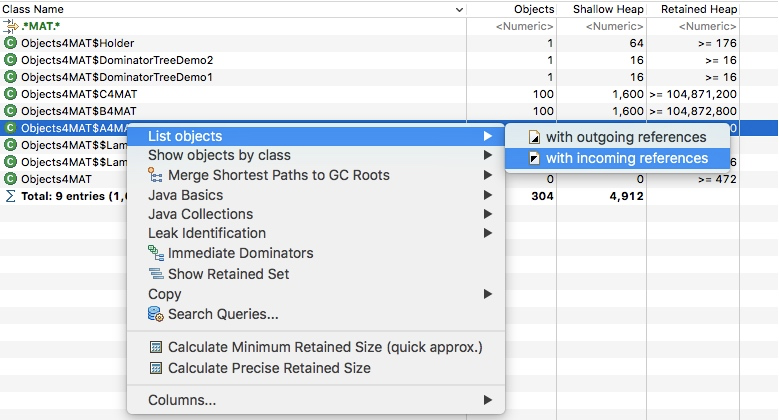Click the Search Queries database icon
This screenshot has width=779, height=420.
click(155, 314)
